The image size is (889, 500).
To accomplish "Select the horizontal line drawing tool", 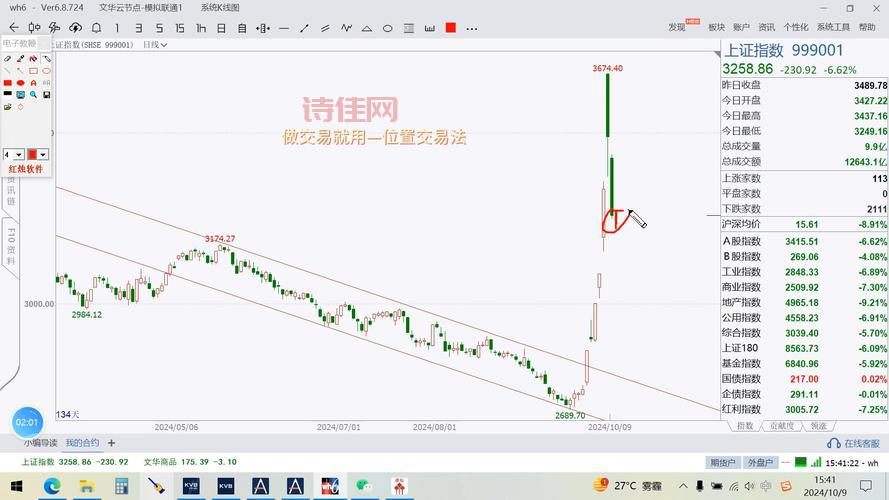I will point(284,28).
